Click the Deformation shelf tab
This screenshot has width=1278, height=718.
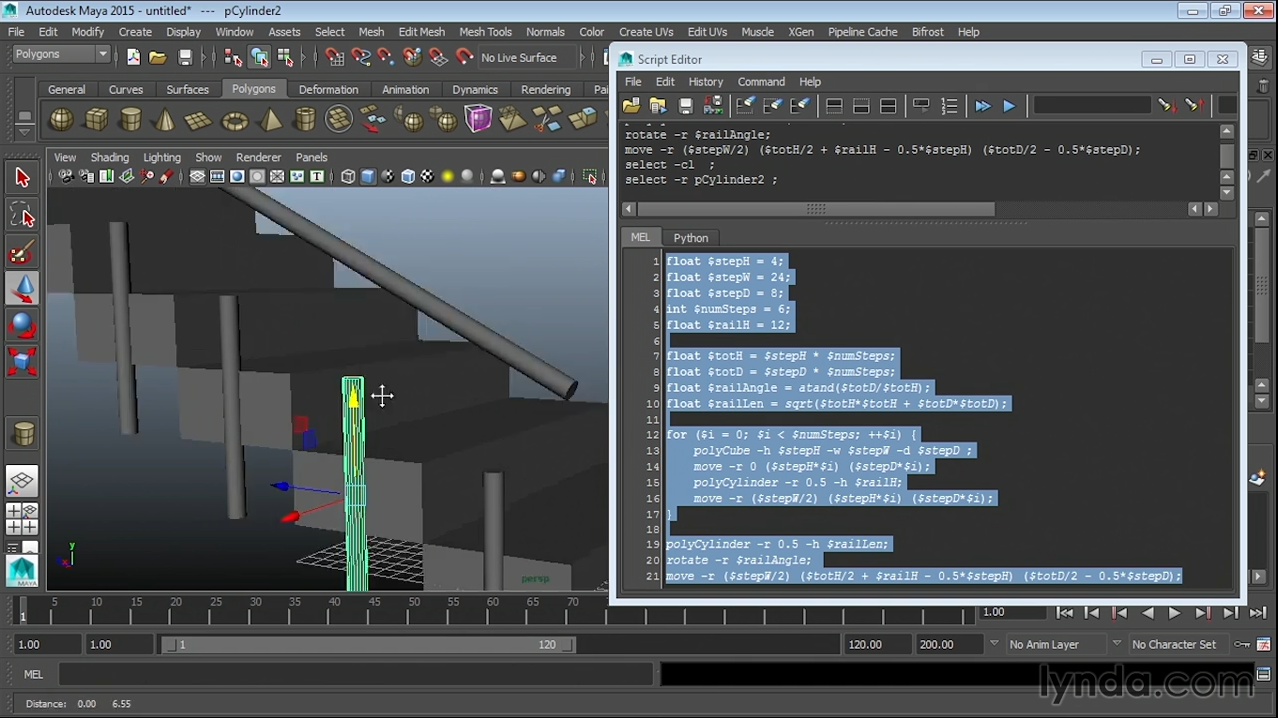coord(328,89)
